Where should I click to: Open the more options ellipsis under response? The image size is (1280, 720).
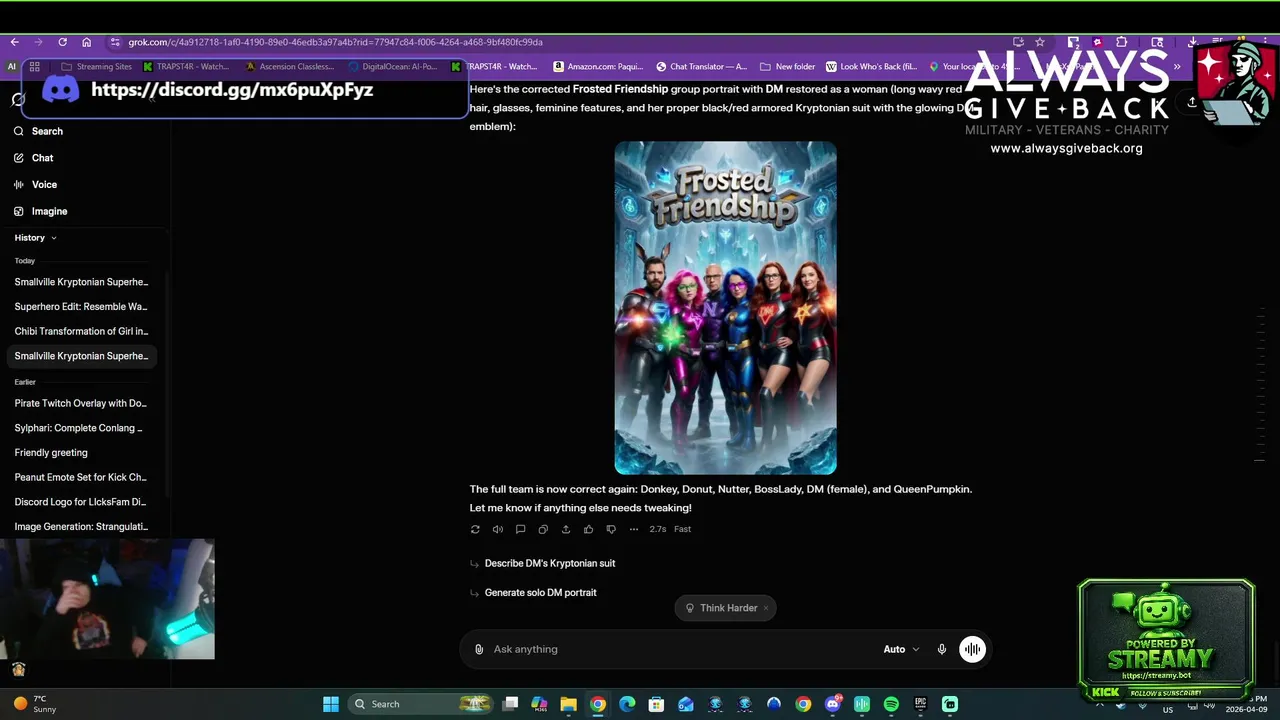click(634, 529)
